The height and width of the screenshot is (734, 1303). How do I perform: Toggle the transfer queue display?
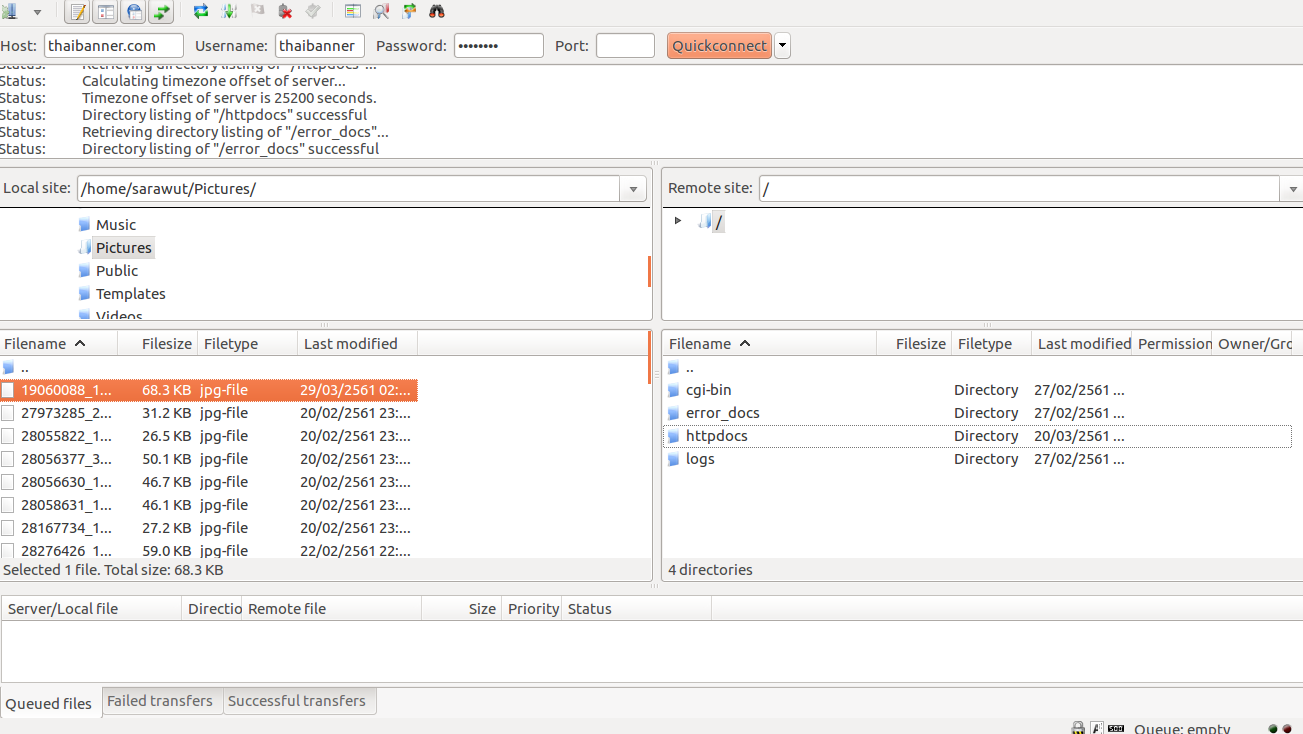coord(161,12)
